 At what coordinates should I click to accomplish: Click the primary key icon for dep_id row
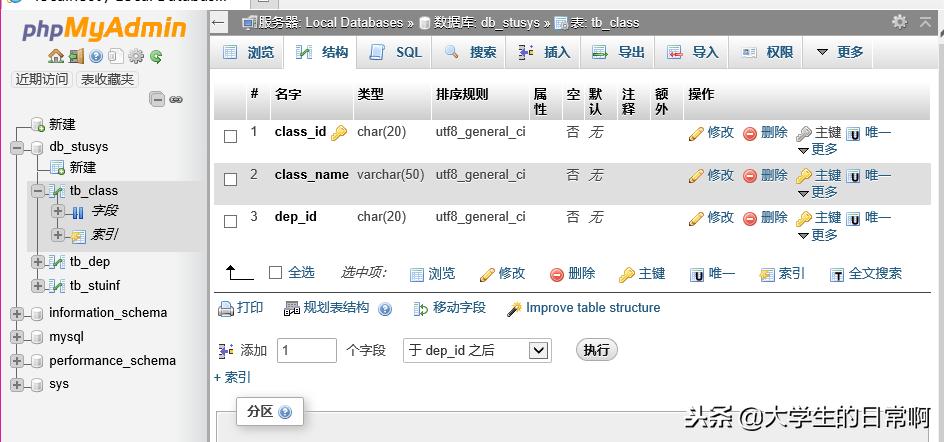click(804, 219)
